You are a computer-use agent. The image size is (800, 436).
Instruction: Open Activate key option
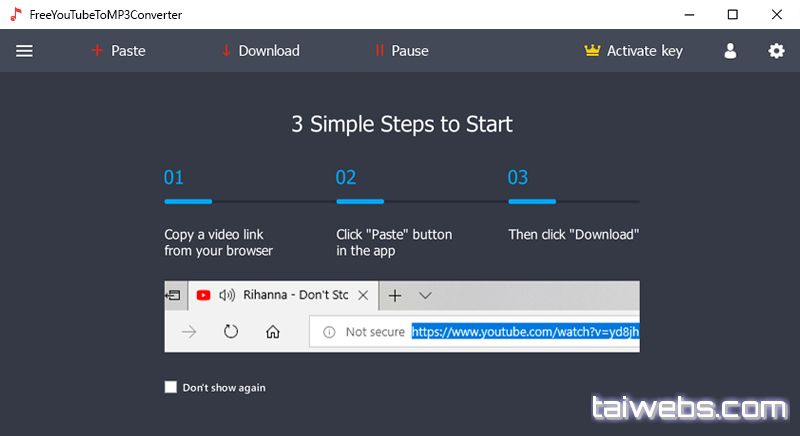tap(633, 51)
